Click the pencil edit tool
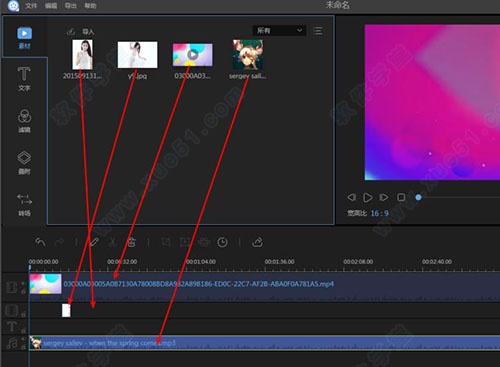The image size is (500, 367). 94,242
